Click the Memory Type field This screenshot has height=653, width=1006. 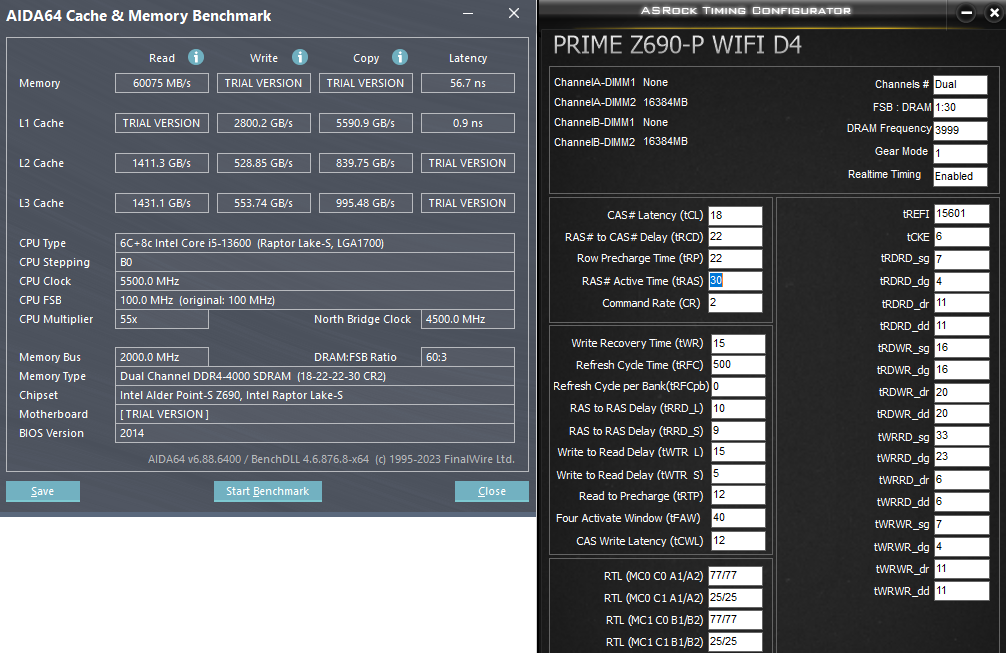tap(315, 376)
